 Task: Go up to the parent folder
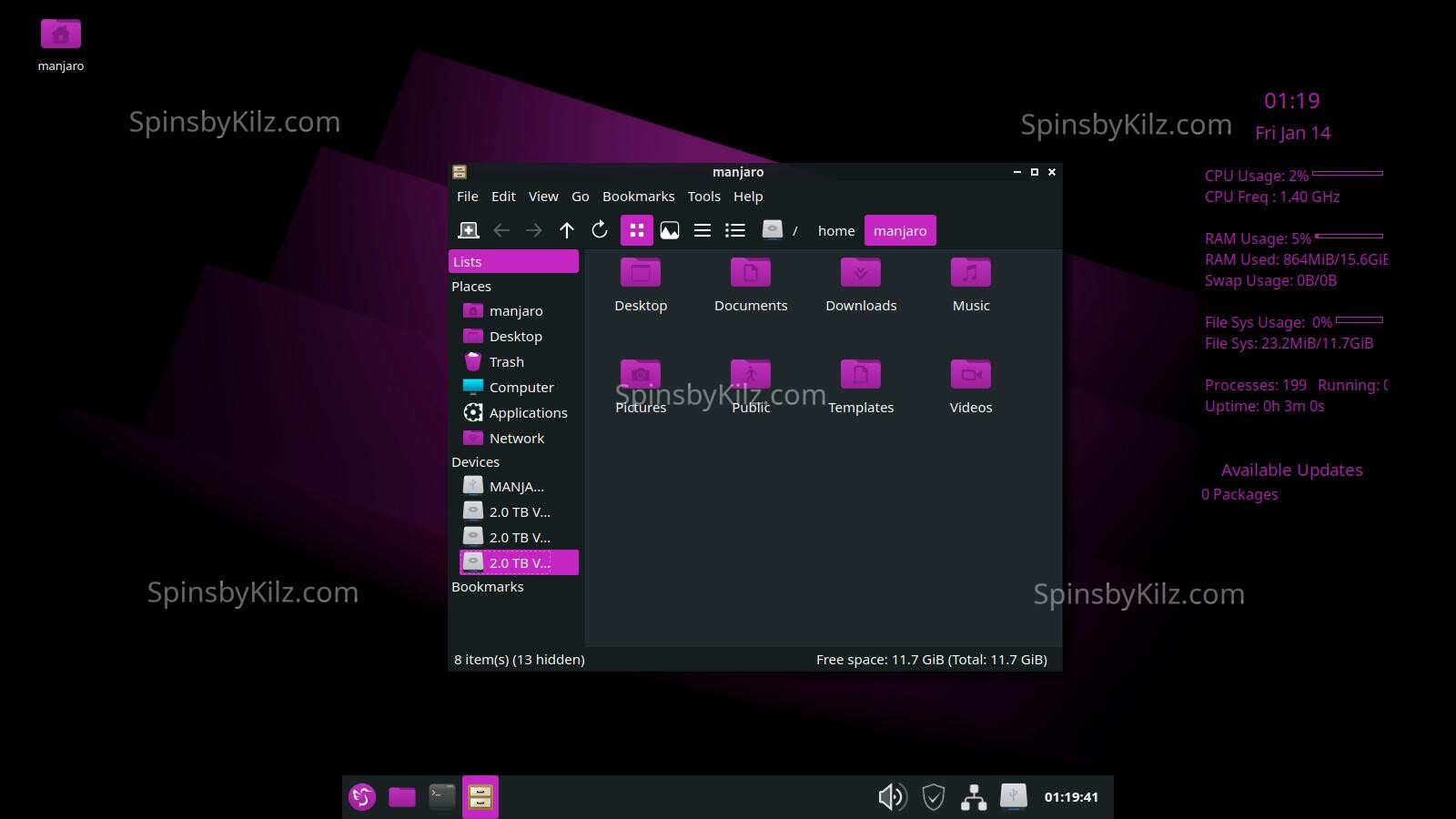pos(567,230)
